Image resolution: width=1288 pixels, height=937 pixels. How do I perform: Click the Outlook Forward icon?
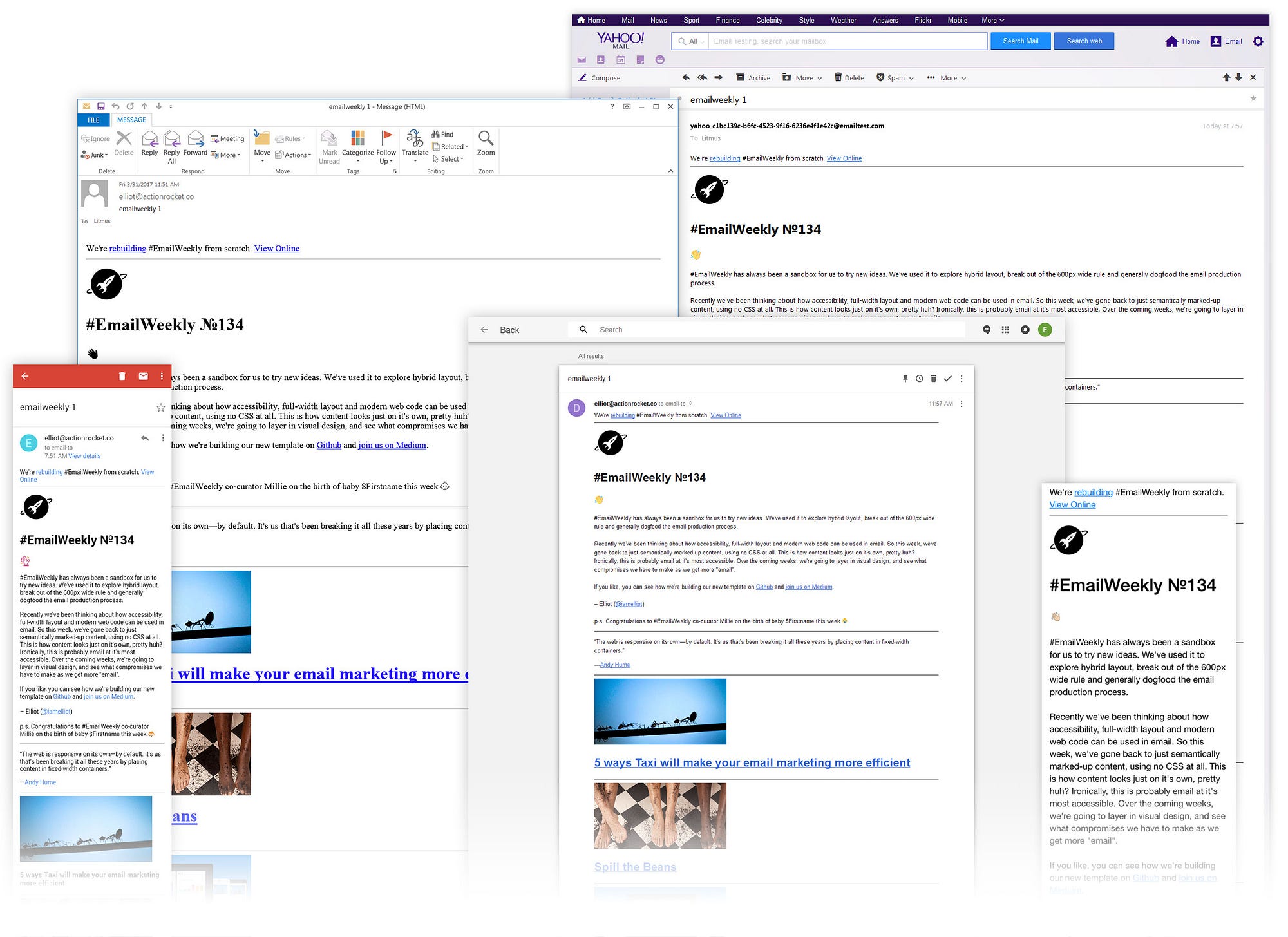pos(195,143)
